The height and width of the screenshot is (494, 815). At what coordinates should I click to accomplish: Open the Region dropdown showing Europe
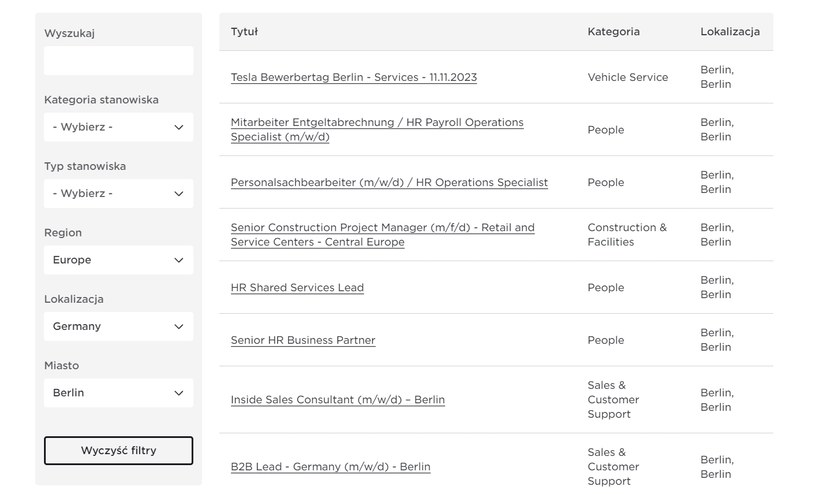coord(119,260)
